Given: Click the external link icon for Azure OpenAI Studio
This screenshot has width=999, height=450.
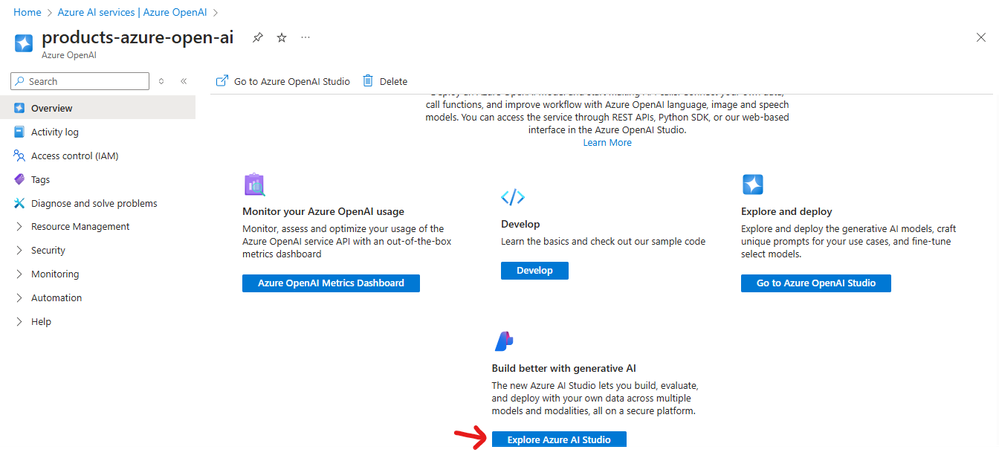Looking at the screenshot, I should [x=222, y=81].
